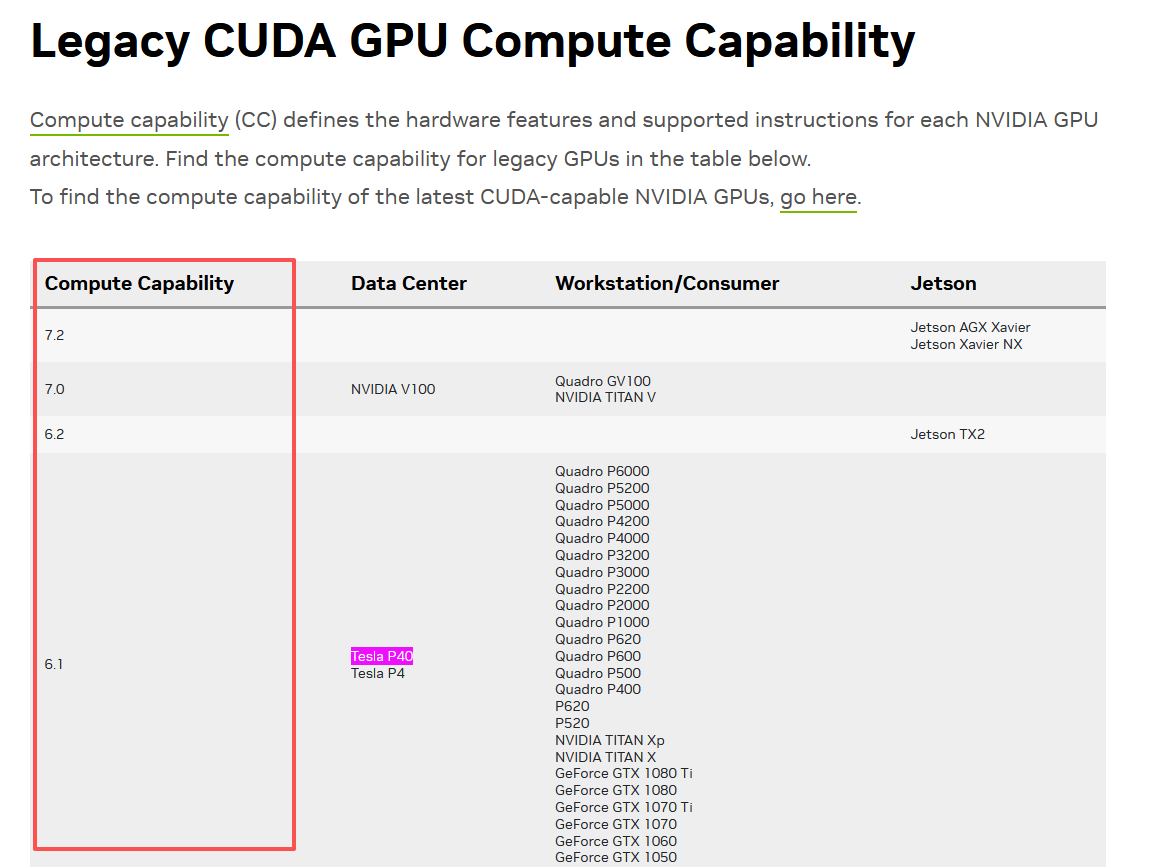Click "Quadro P400" entry

(x=597, y=689)
